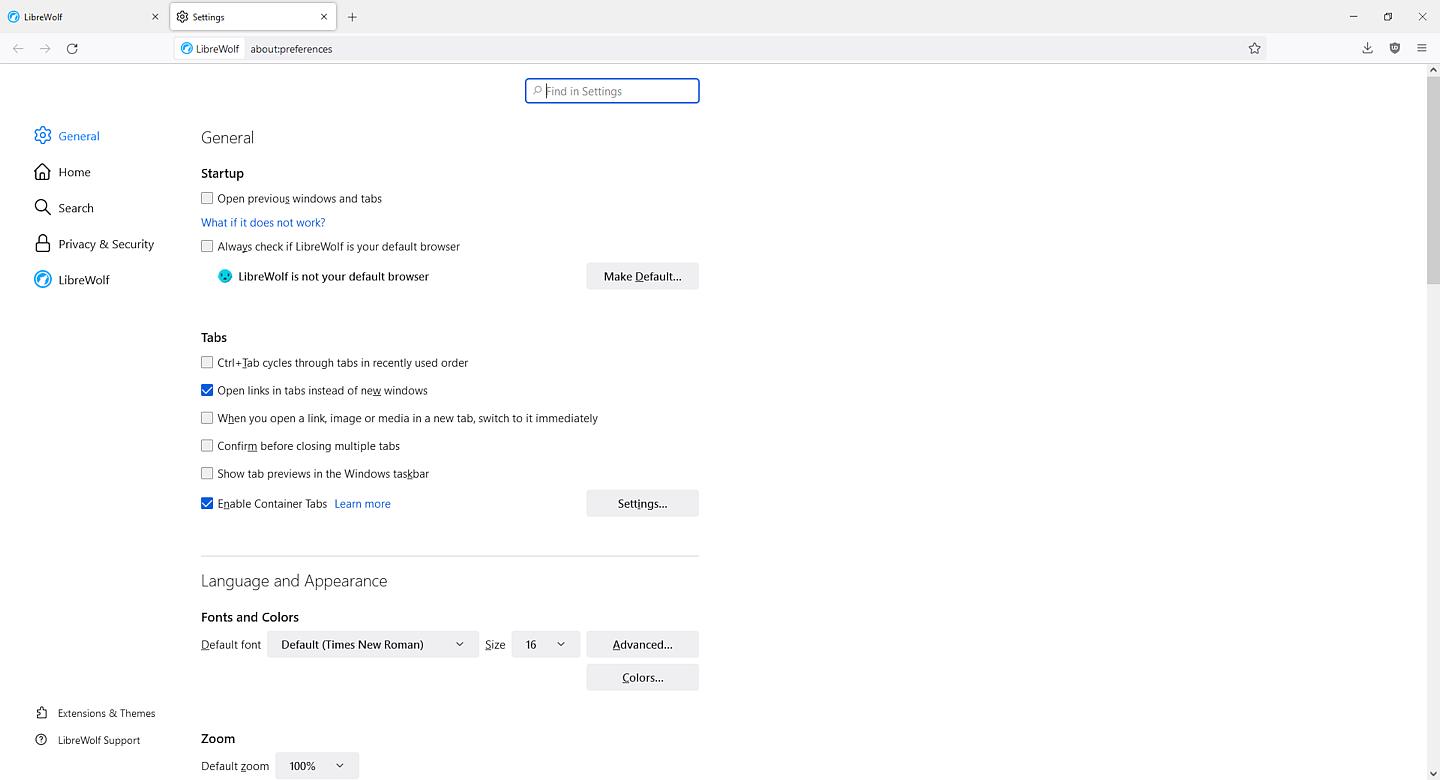1440x780 pixels.
Task: Close the LibreWolf tab
Action: click(155, 17)
